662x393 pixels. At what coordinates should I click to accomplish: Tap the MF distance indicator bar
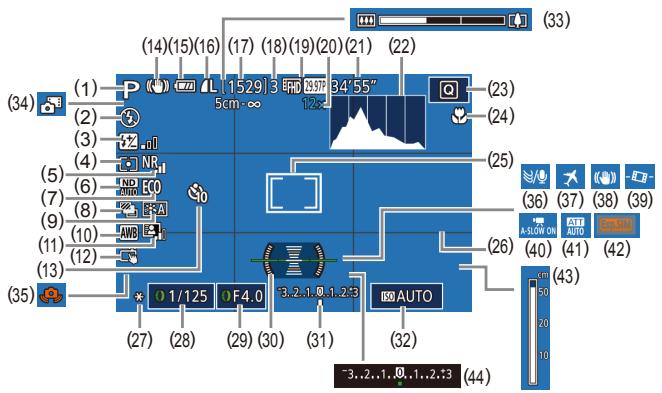535,328
